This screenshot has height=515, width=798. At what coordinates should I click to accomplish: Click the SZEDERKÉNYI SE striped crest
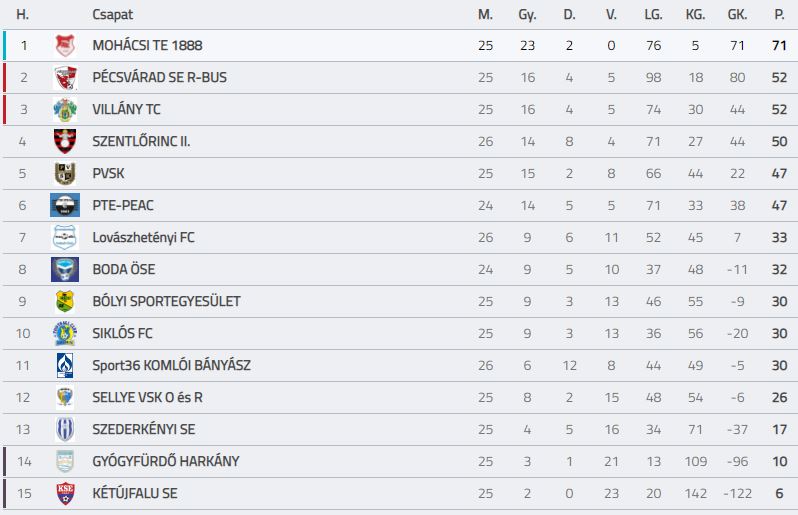pos(65,430)
